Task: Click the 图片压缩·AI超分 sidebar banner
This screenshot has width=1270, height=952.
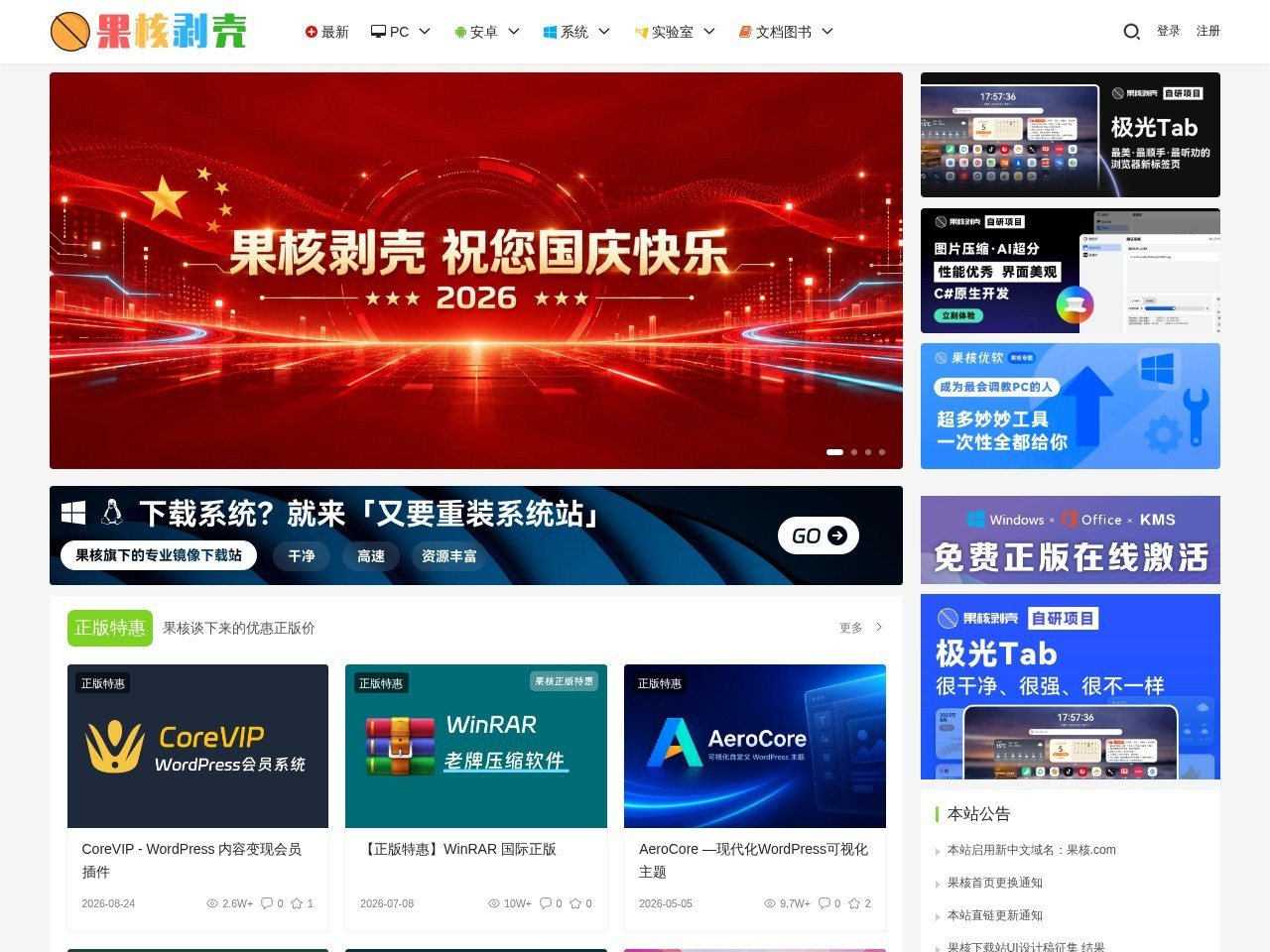Action: (x=1071, y=271)
